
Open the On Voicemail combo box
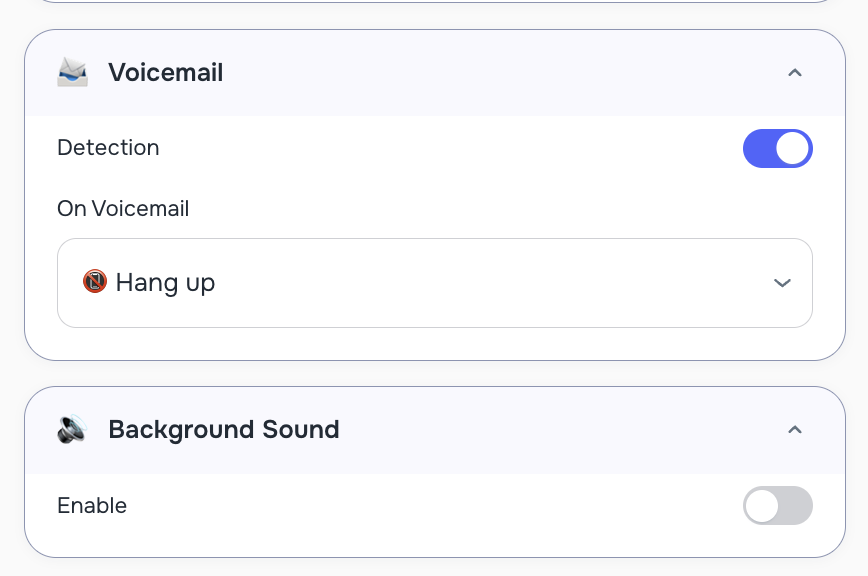click(434, 283)
